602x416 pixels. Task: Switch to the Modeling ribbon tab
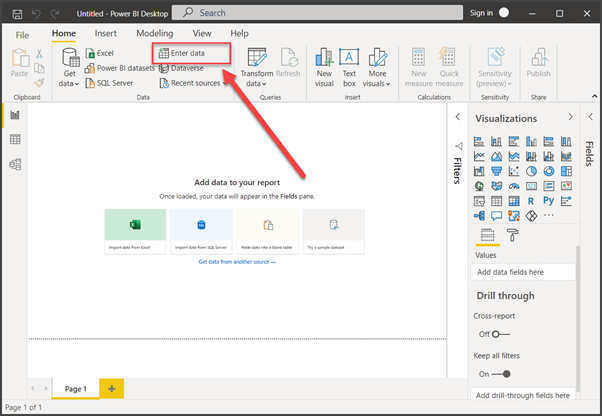pos(155,33)
